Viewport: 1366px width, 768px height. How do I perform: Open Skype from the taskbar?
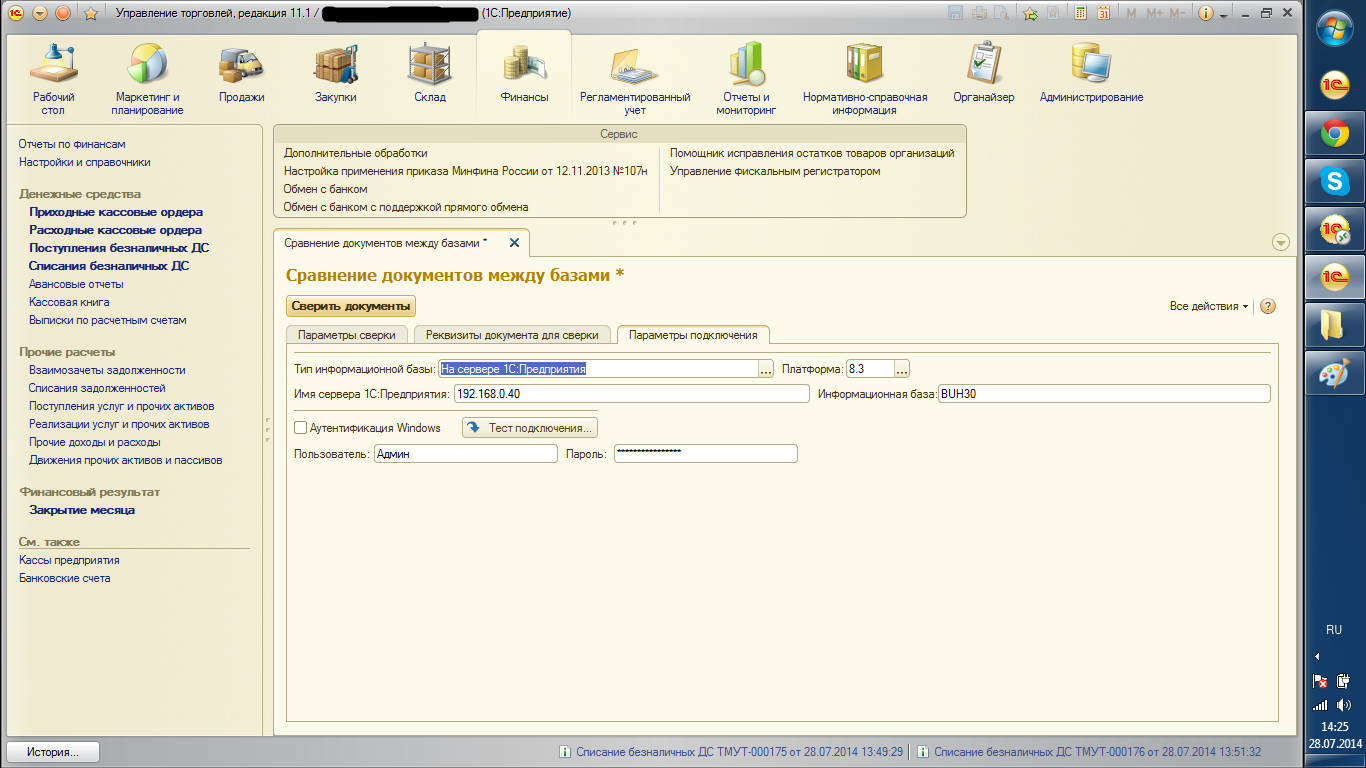tap(1334, 181)
